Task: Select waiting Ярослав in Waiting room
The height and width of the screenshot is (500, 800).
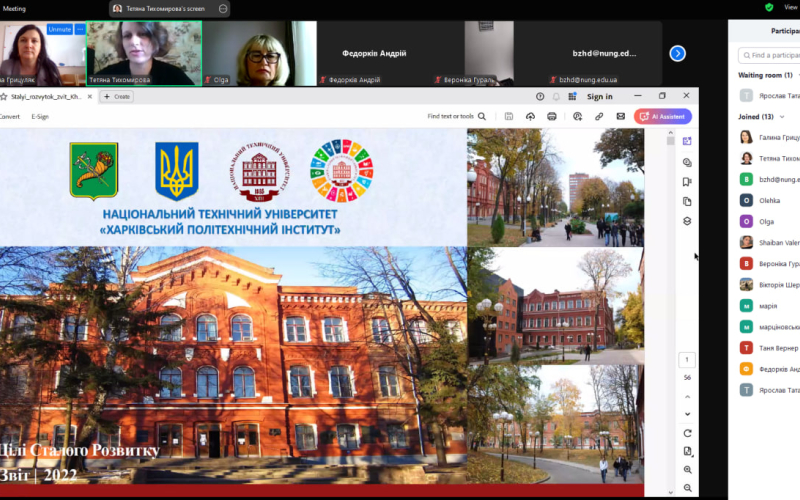Action: pos(769,95)
